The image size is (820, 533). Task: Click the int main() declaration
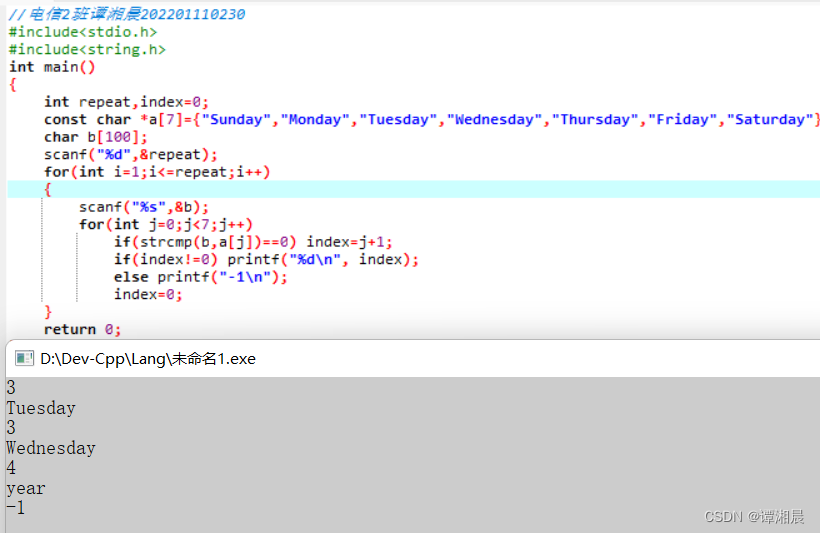[x=52, y=67]
